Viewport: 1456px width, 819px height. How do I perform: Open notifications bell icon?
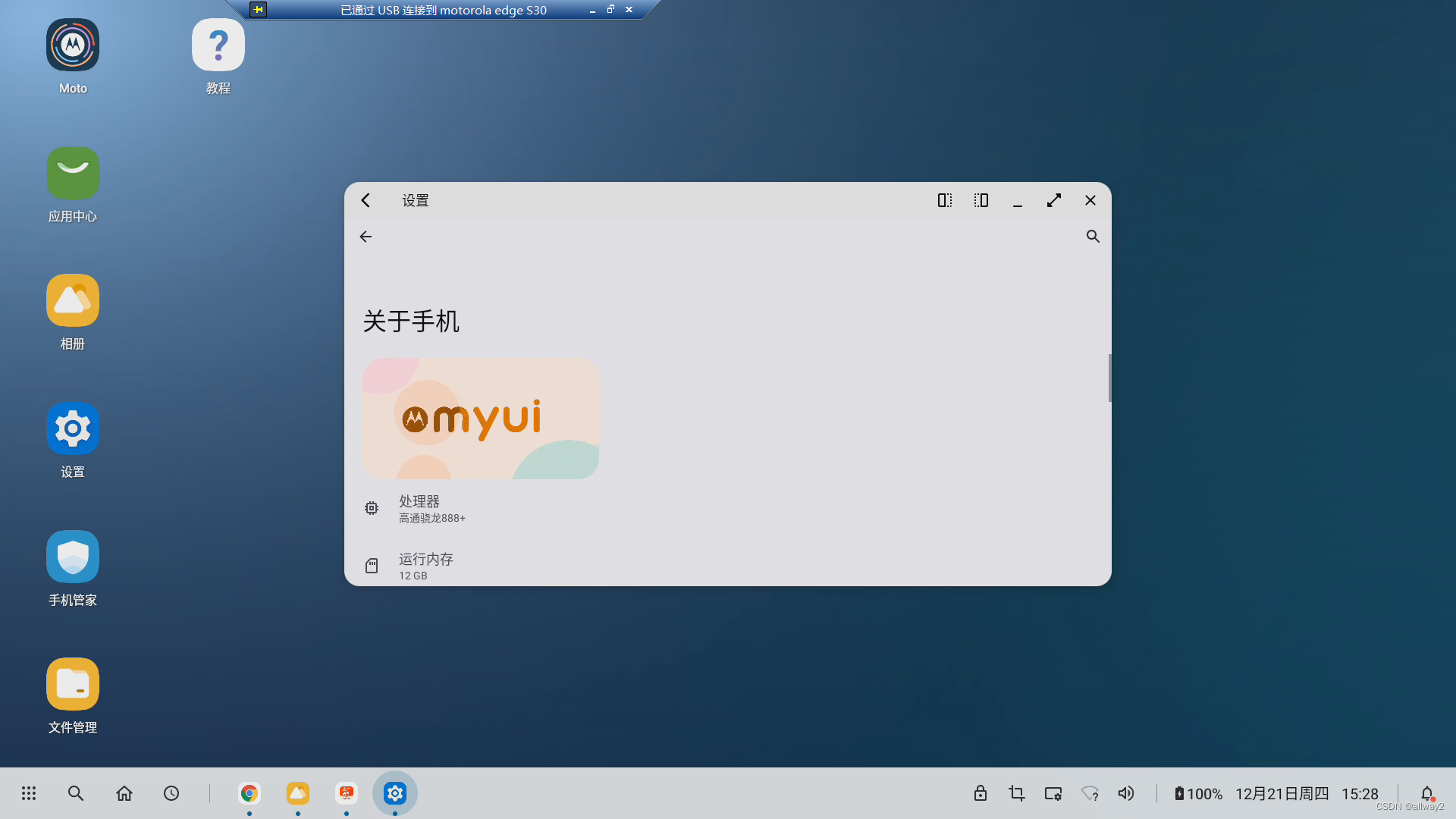coord(1426,793)
